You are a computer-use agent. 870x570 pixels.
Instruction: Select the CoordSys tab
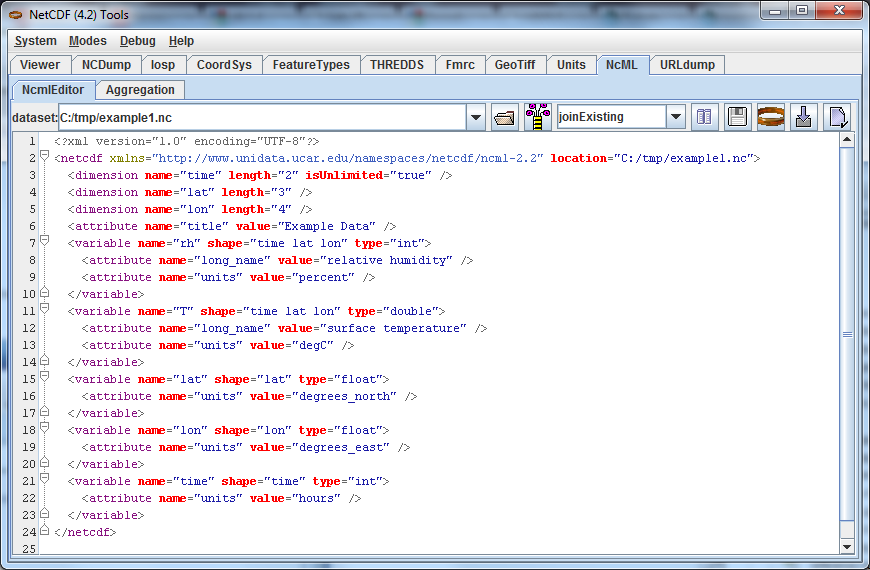click(224, 65)
